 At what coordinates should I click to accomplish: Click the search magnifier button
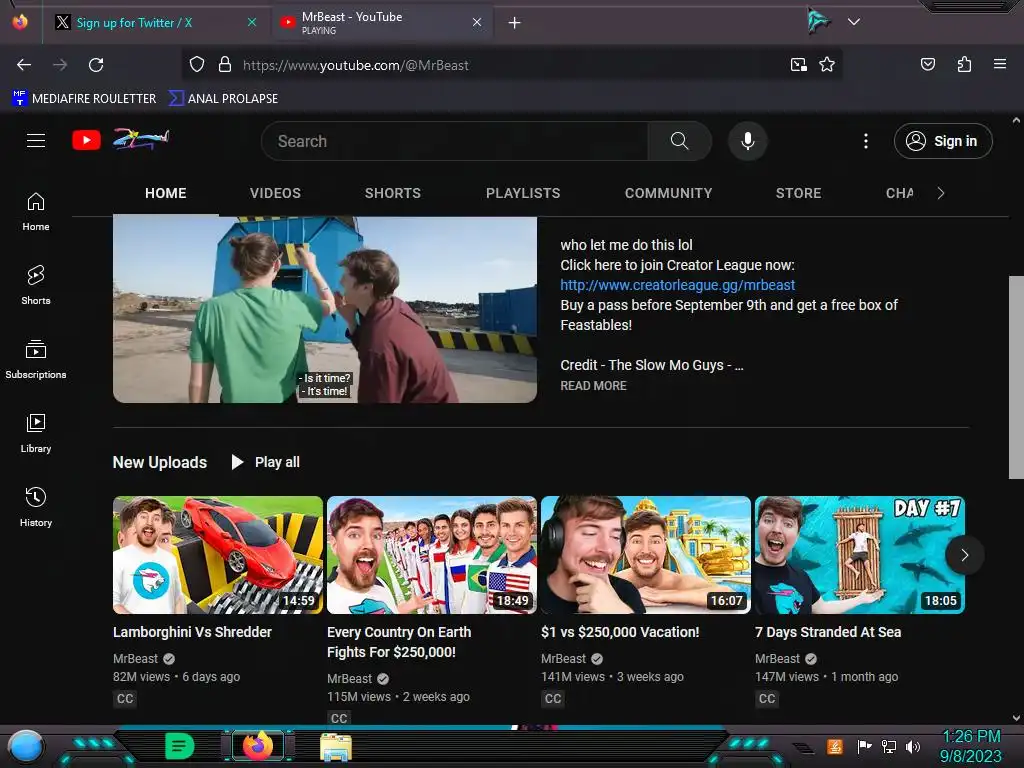click(x=679, y=141)
